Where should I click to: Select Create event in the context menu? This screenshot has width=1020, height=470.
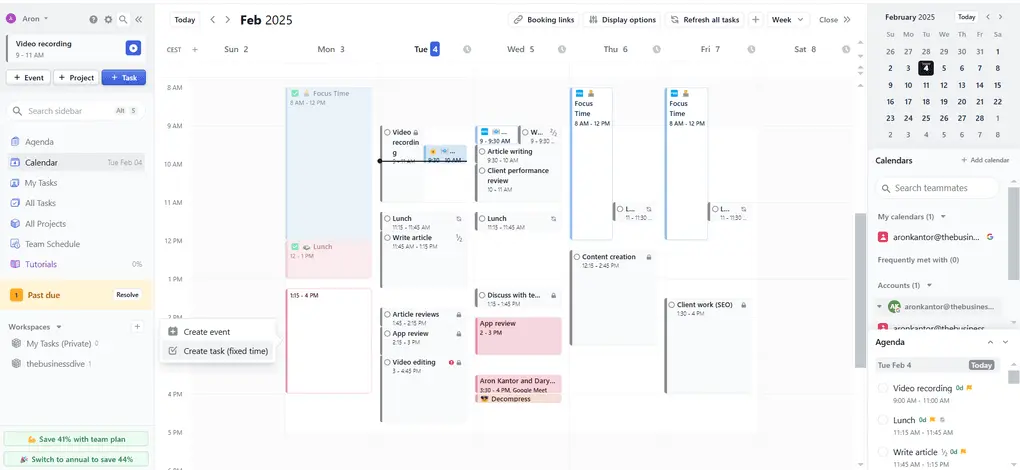click(x=206, y=332)
